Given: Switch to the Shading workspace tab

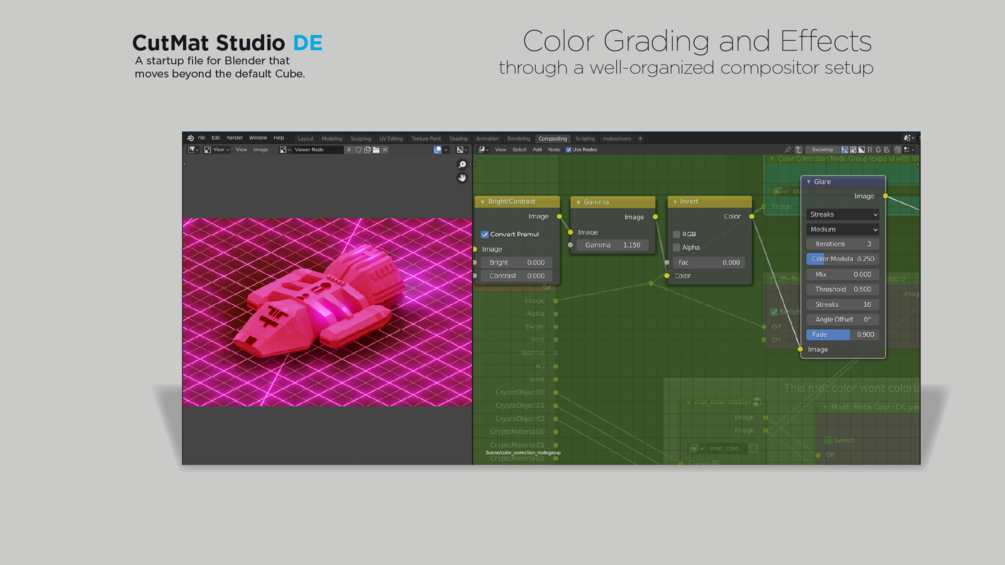Looking at the screenshot, I should tap(458, 138).
